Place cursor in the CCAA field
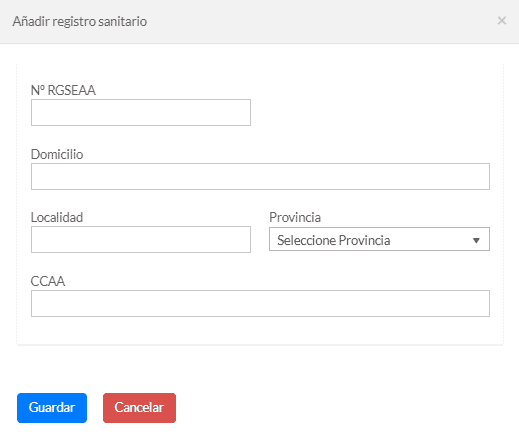 pyautogui.click(x=260, y=303)
